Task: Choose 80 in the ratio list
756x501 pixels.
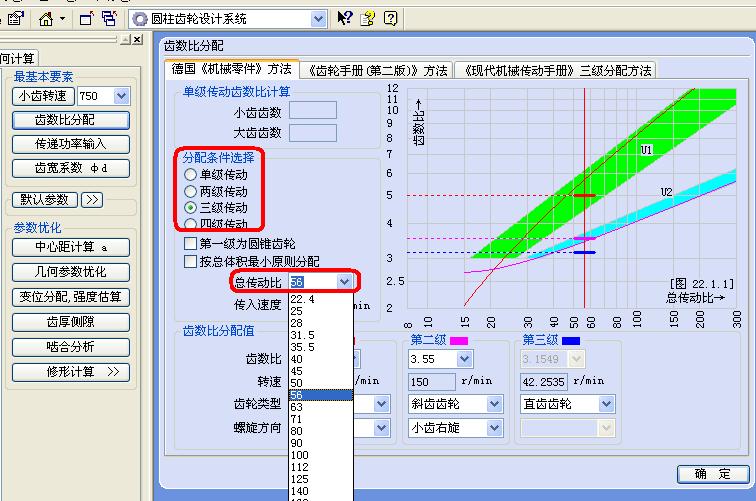Action: 321,431
